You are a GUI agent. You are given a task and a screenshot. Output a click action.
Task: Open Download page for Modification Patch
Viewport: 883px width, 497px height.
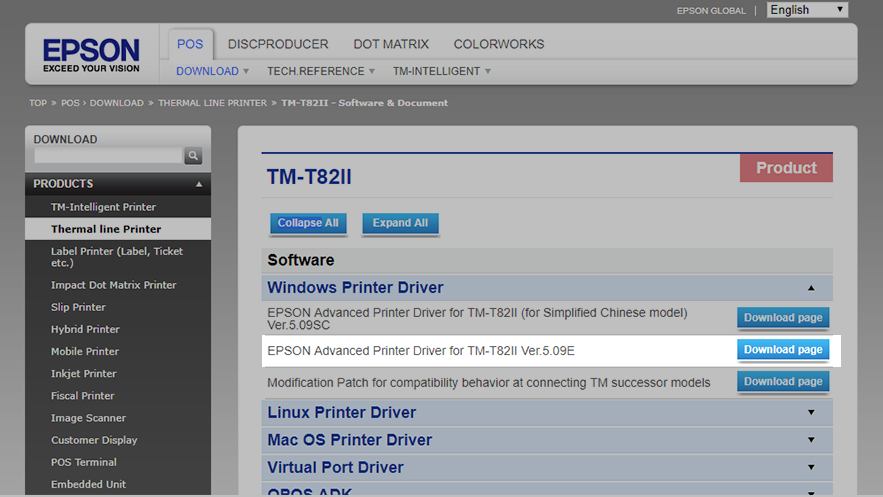[x=783, y=382]
